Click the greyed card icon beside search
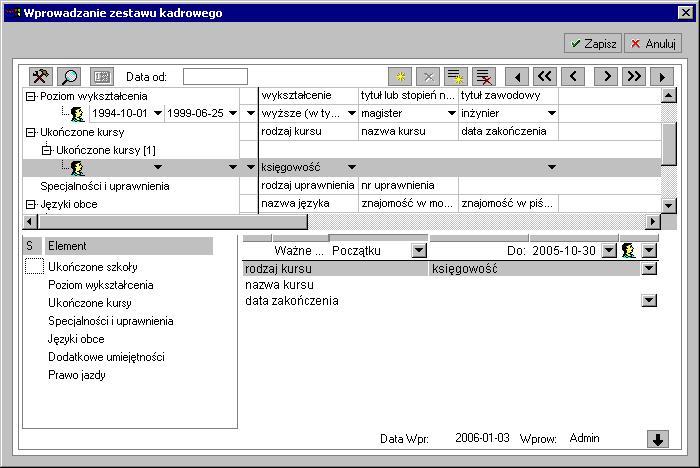700x468 pixels. (102, 77)
